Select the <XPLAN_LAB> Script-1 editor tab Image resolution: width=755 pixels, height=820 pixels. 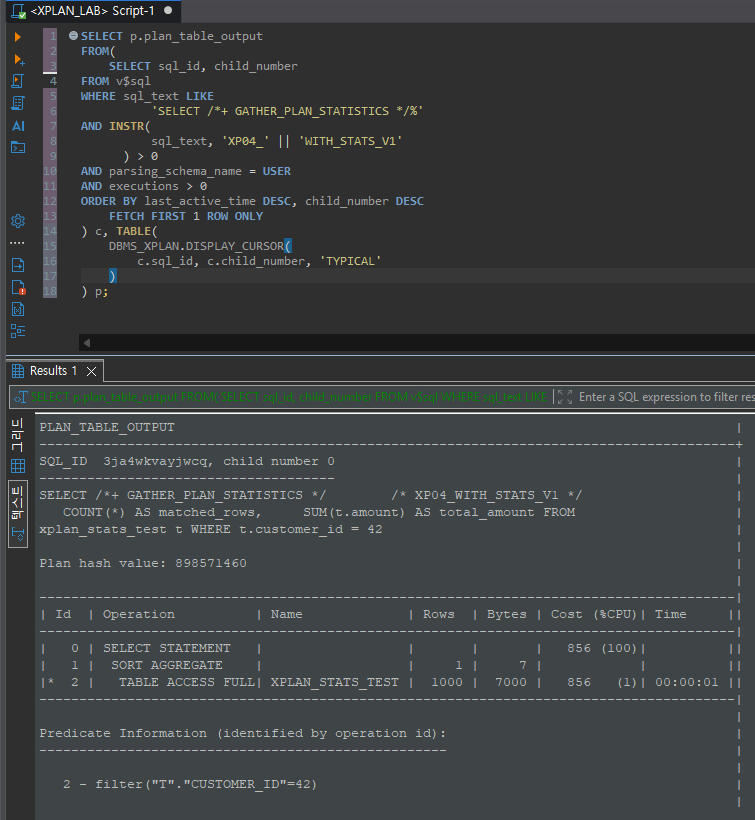point(93,11)
